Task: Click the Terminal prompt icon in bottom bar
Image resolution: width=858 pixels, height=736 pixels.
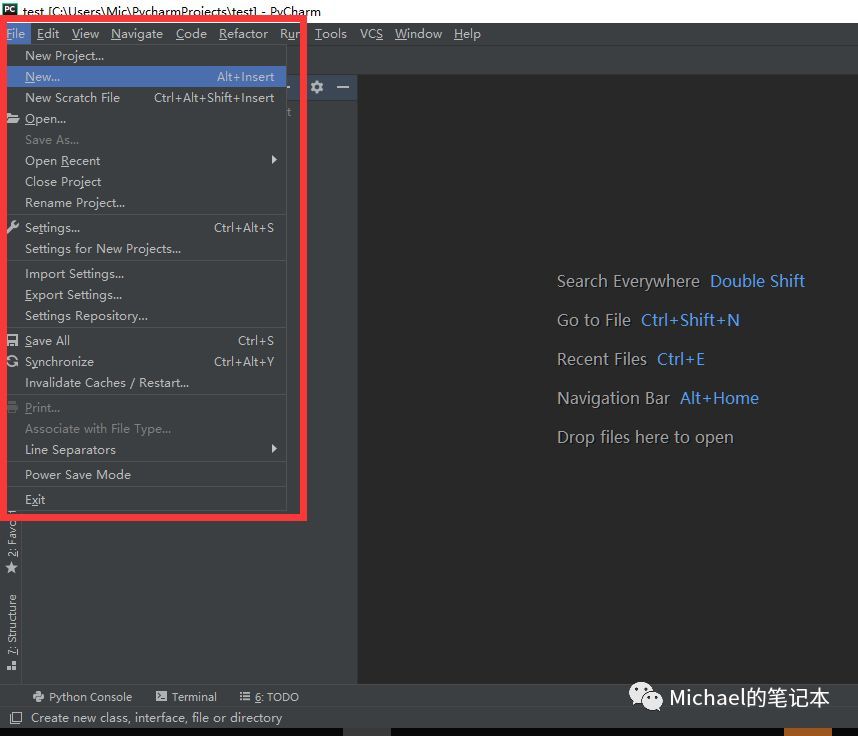Action: pos(161,697)
